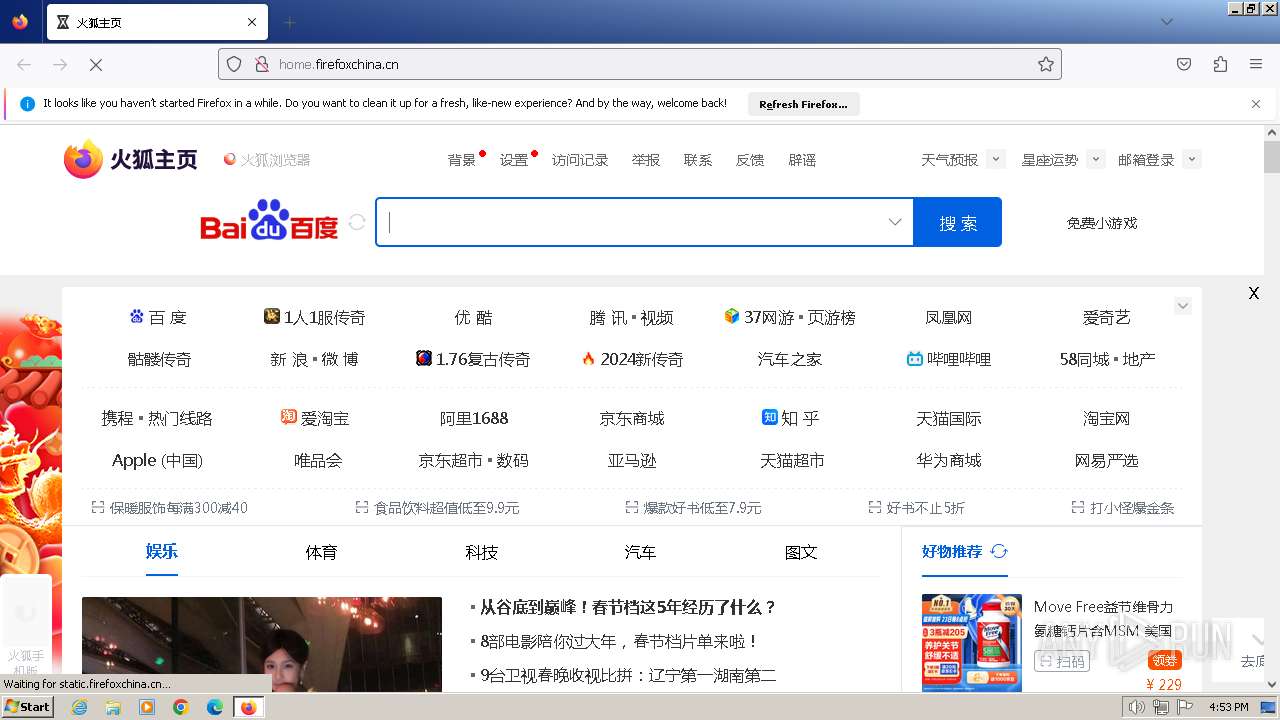Click the search engine switch icon beside Baidu

pyautogui.click(x=357, y=222)
